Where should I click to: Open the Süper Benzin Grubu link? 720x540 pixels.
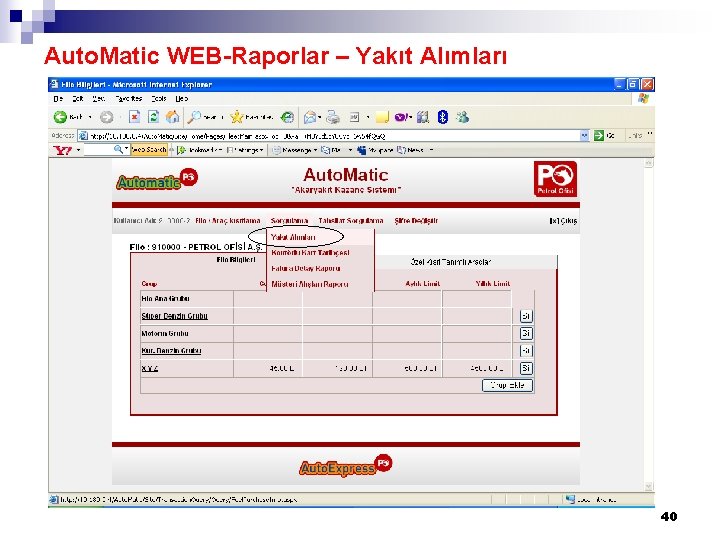coord(174,316)
